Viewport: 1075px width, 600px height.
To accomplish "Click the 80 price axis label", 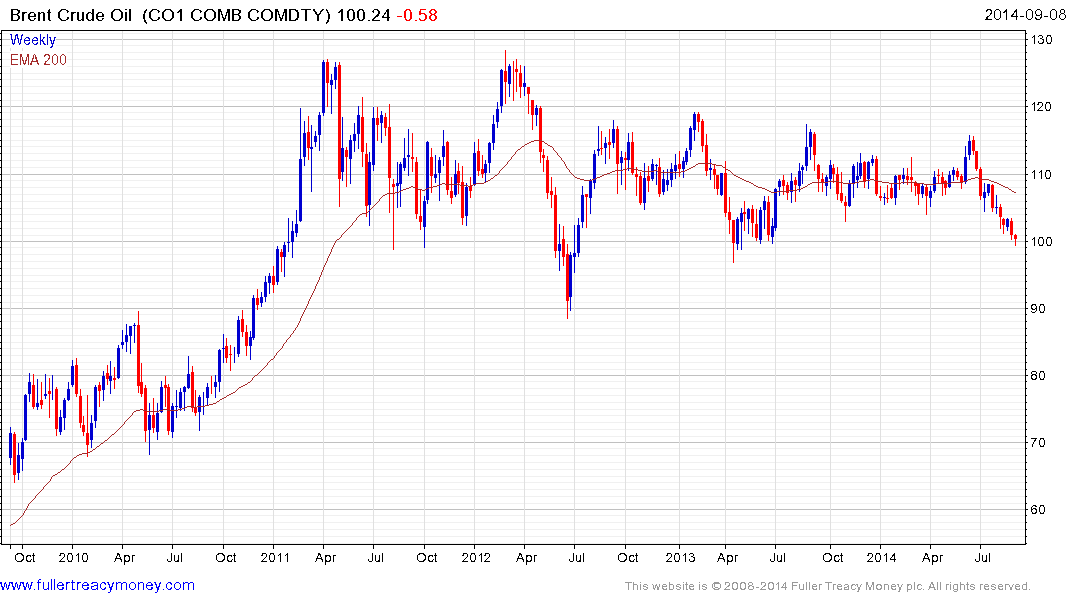I will [1038, 376].
